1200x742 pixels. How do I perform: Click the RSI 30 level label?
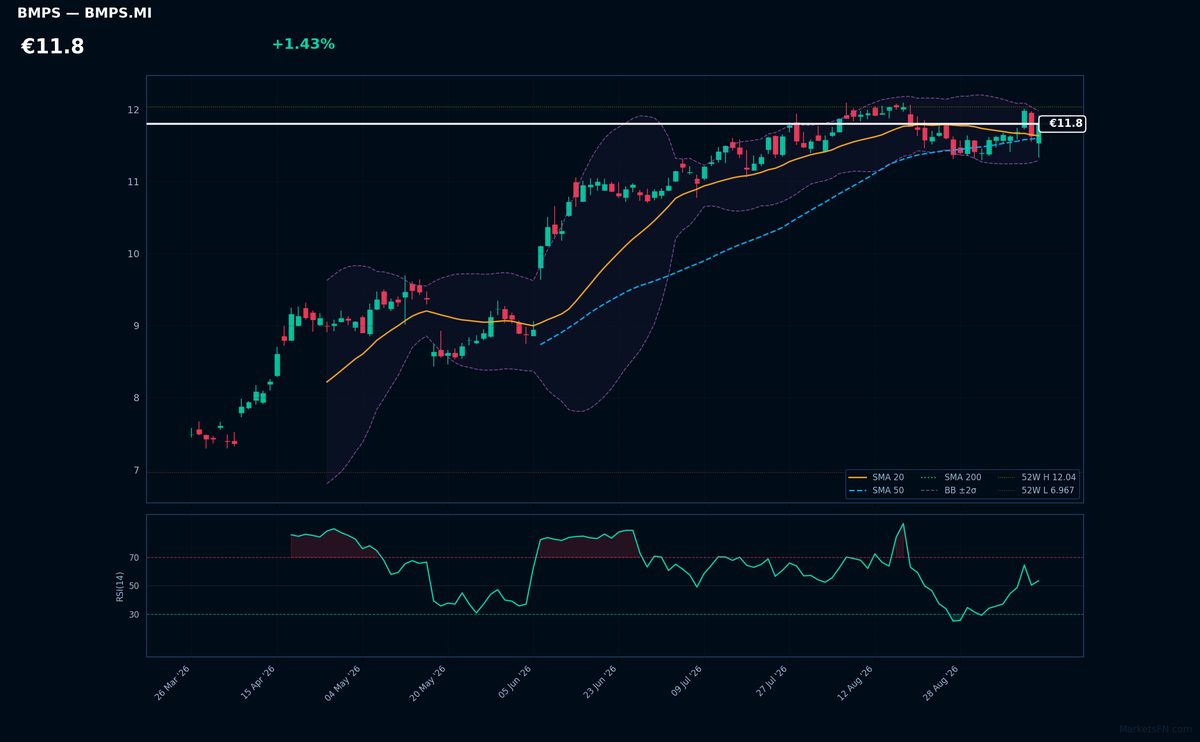134,615
